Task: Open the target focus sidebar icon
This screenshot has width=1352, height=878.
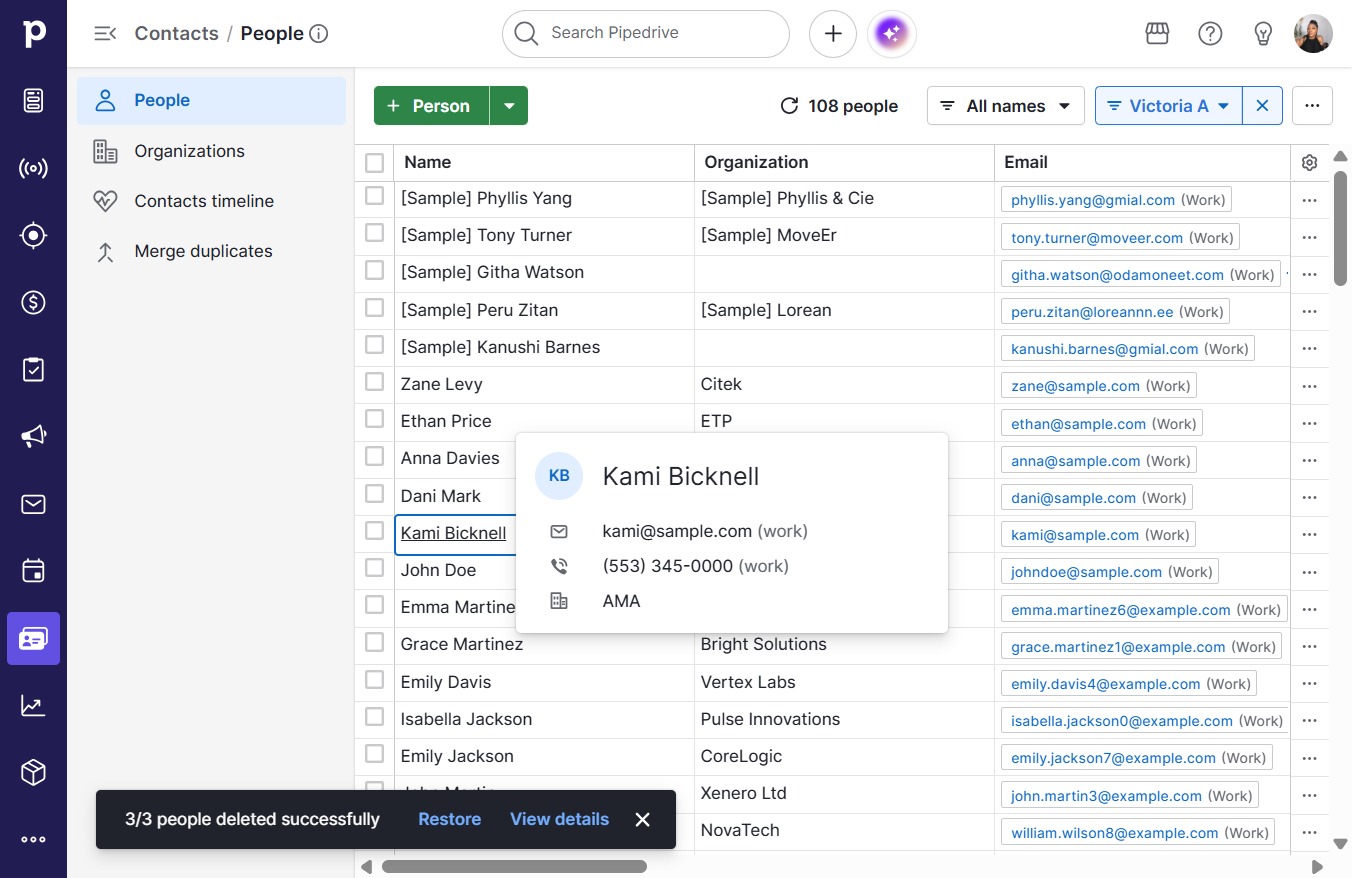Action: (33, 235)
